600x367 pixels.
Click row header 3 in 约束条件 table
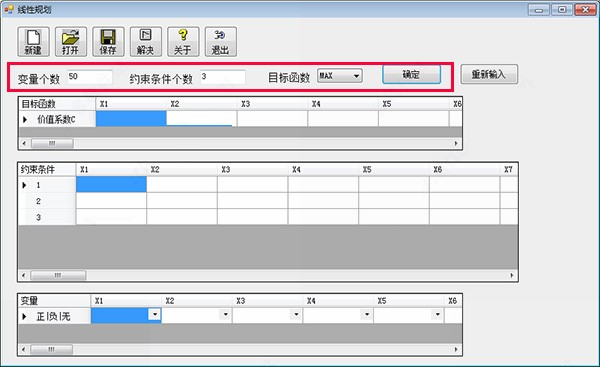coord(47,217)
